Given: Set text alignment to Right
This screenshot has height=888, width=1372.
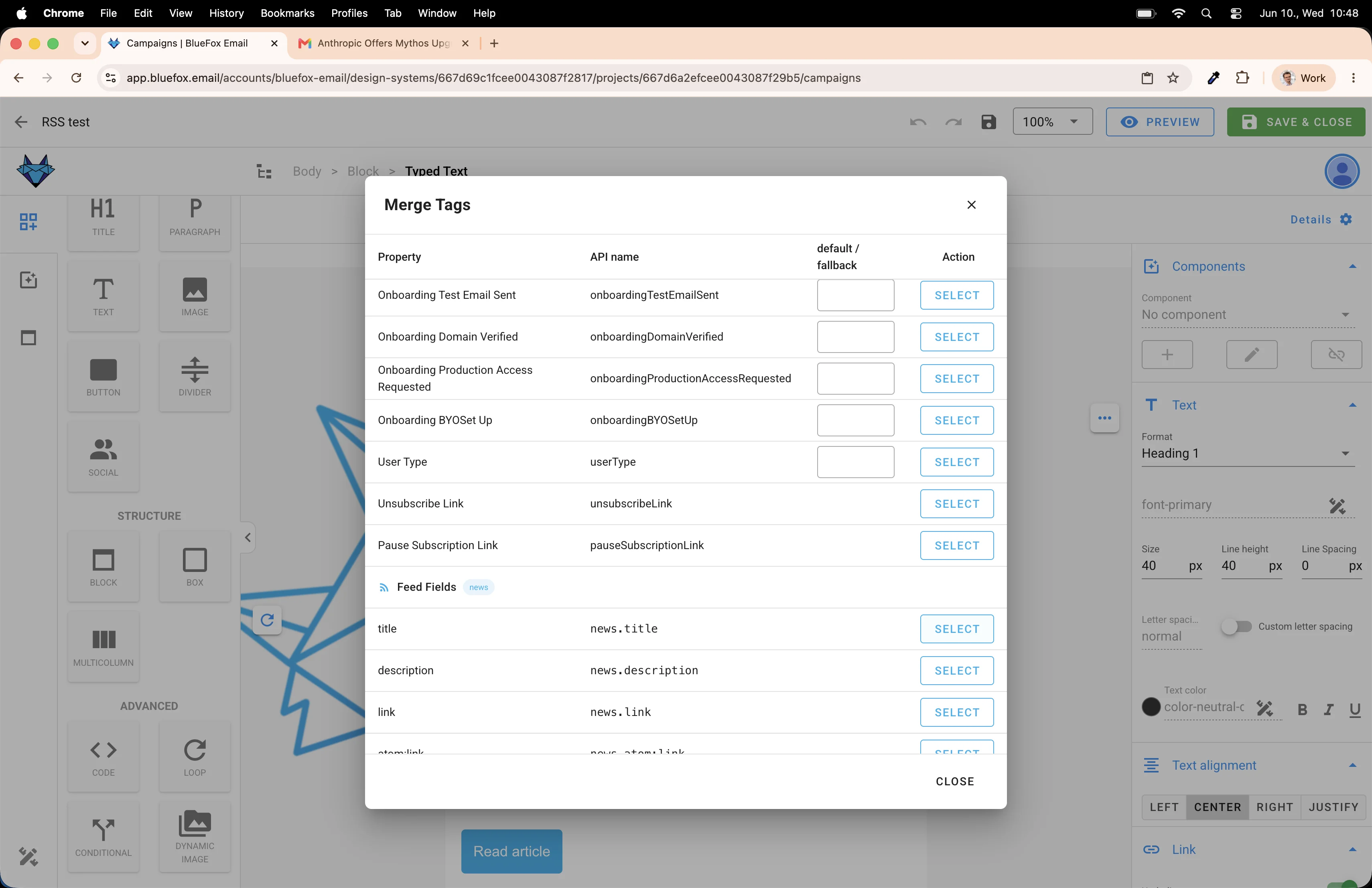Looking at the screenshot, I should click(1275, 807).
